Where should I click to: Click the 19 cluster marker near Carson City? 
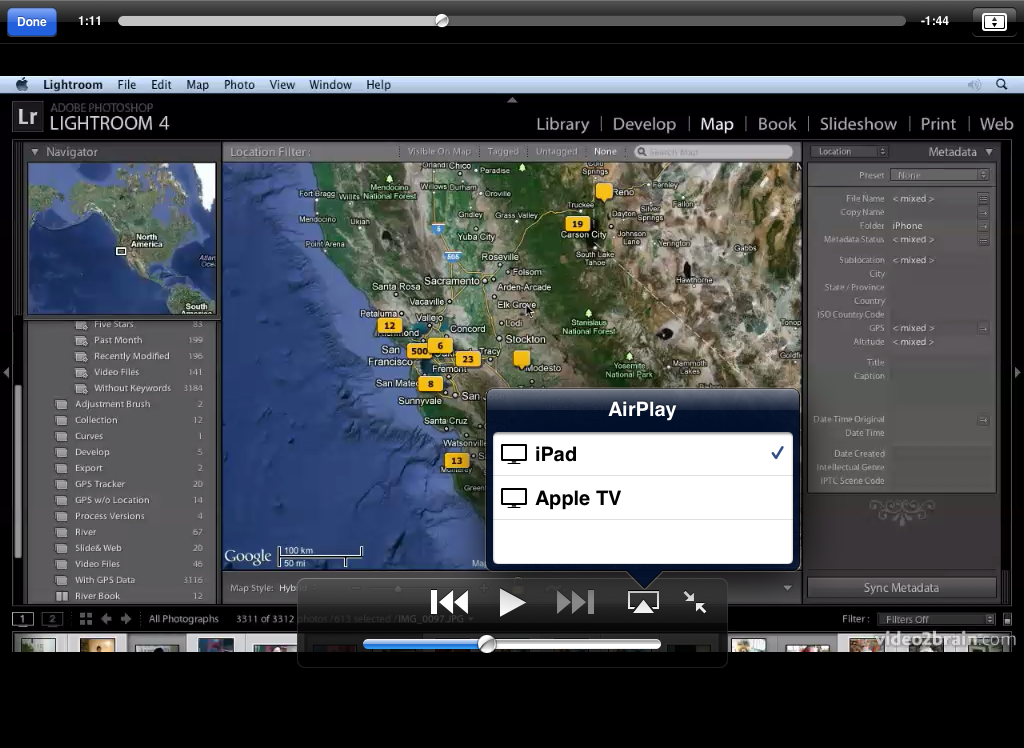(x=577, y=223)
